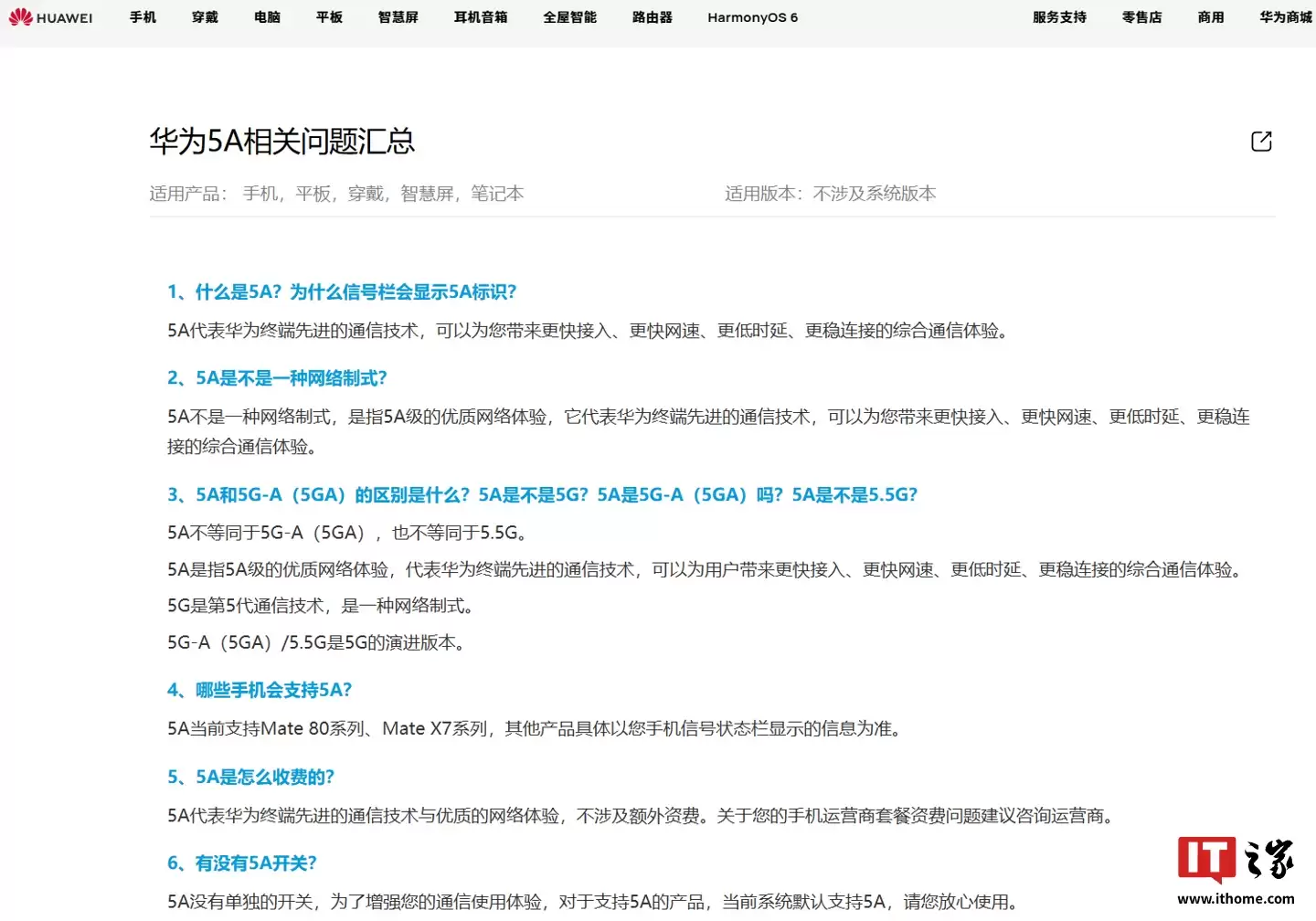The width and height of the screenshot is (1316, 921).
Task: Open the 智慧屏 navigation menu
Action: 398,17
